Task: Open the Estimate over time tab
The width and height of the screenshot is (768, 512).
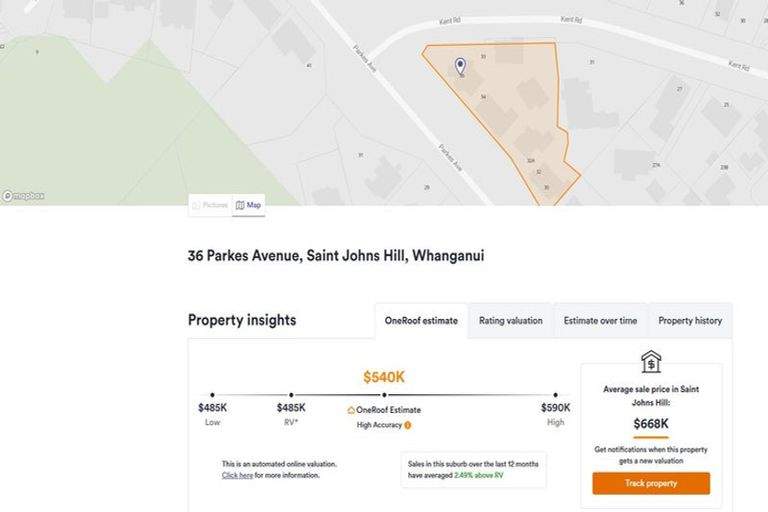Action: point(600,321)
